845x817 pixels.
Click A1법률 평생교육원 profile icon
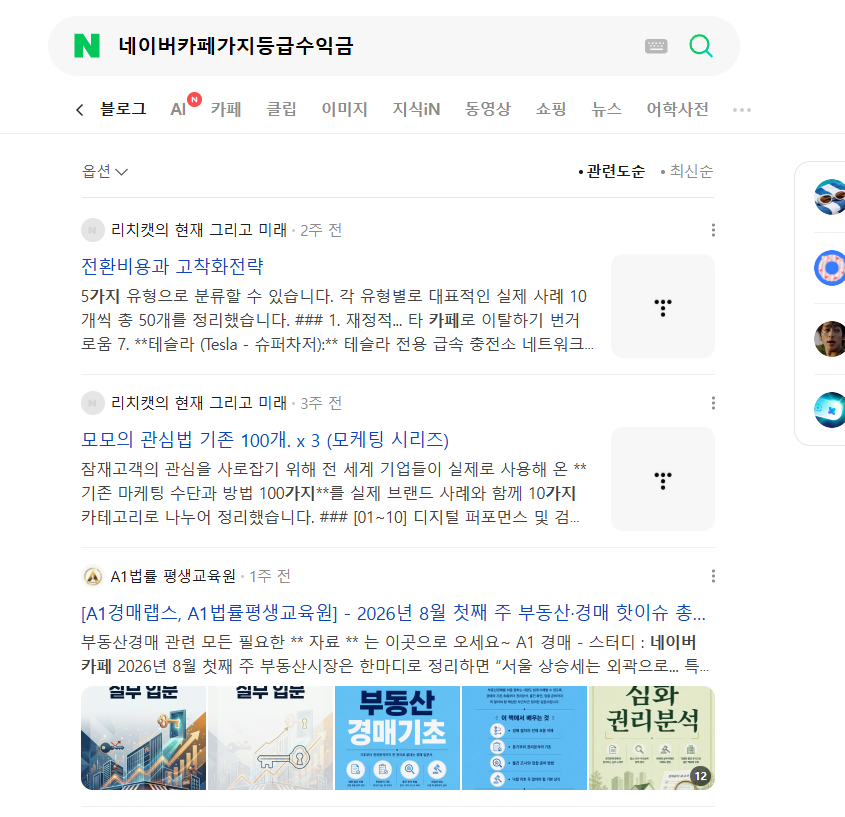pyautogui.click(x=93, y=576)
